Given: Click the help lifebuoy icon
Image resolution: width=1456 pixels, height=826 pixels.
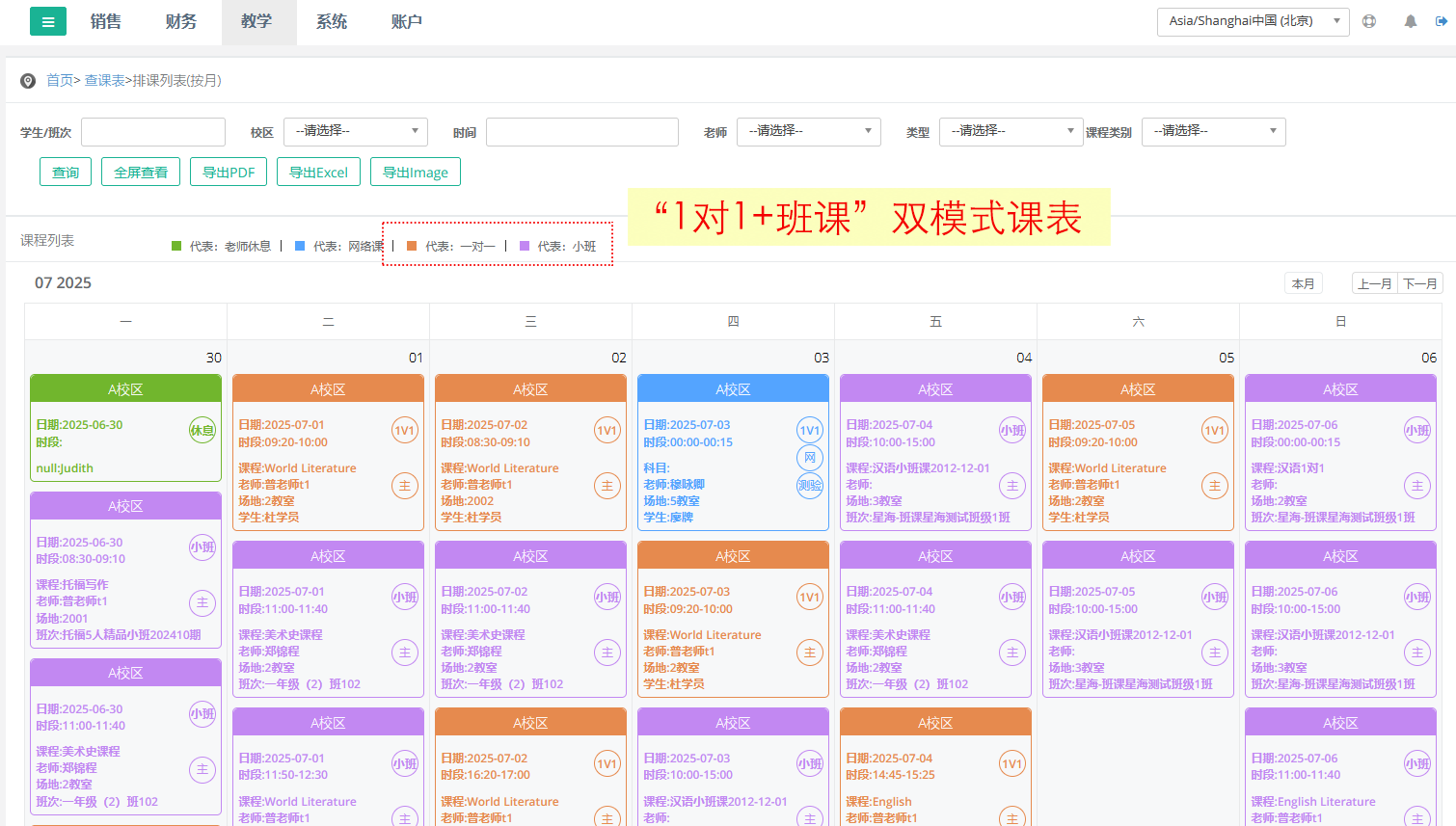Looking at the screenshot, I should (x=1369, y=21).
